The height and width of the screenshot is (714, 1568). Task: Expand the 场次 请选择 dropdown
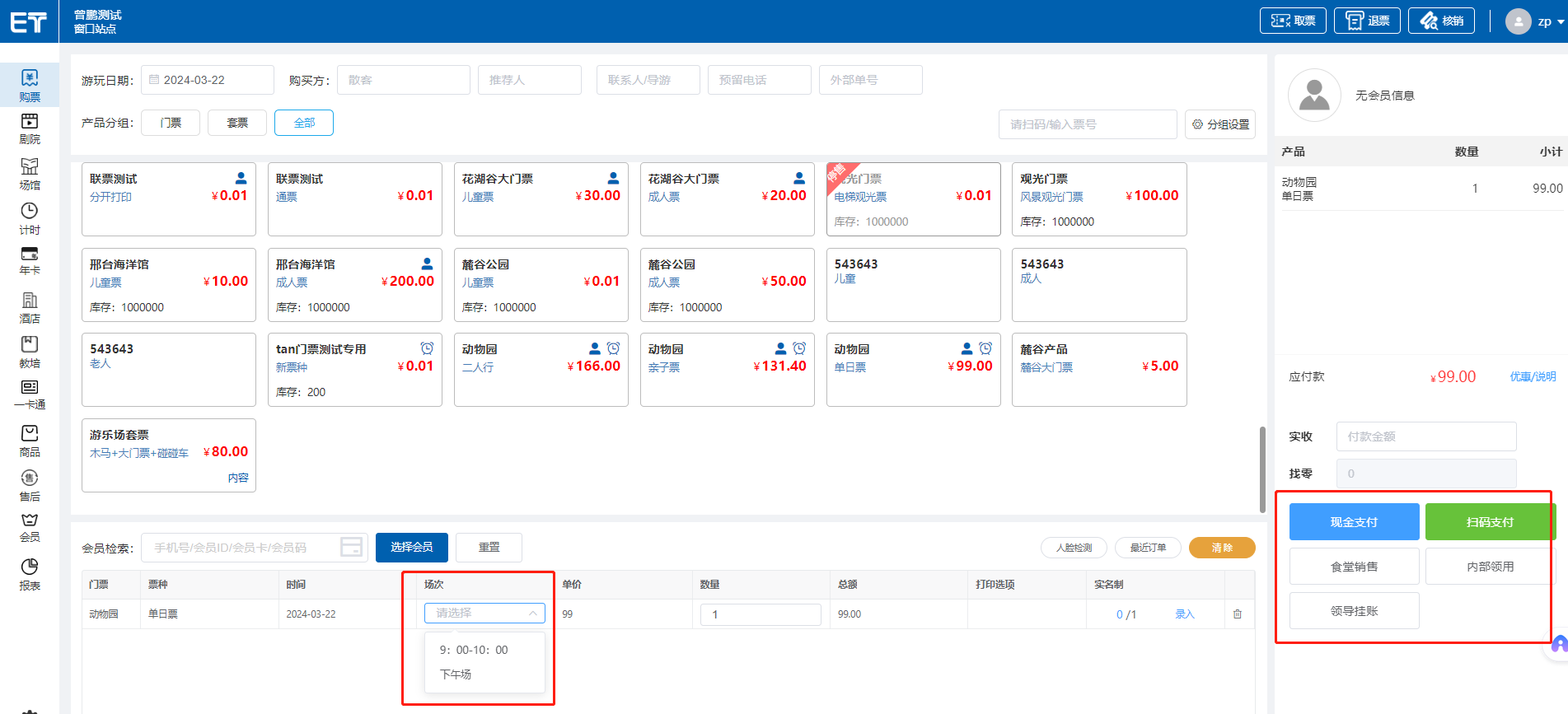click(484, 614)
